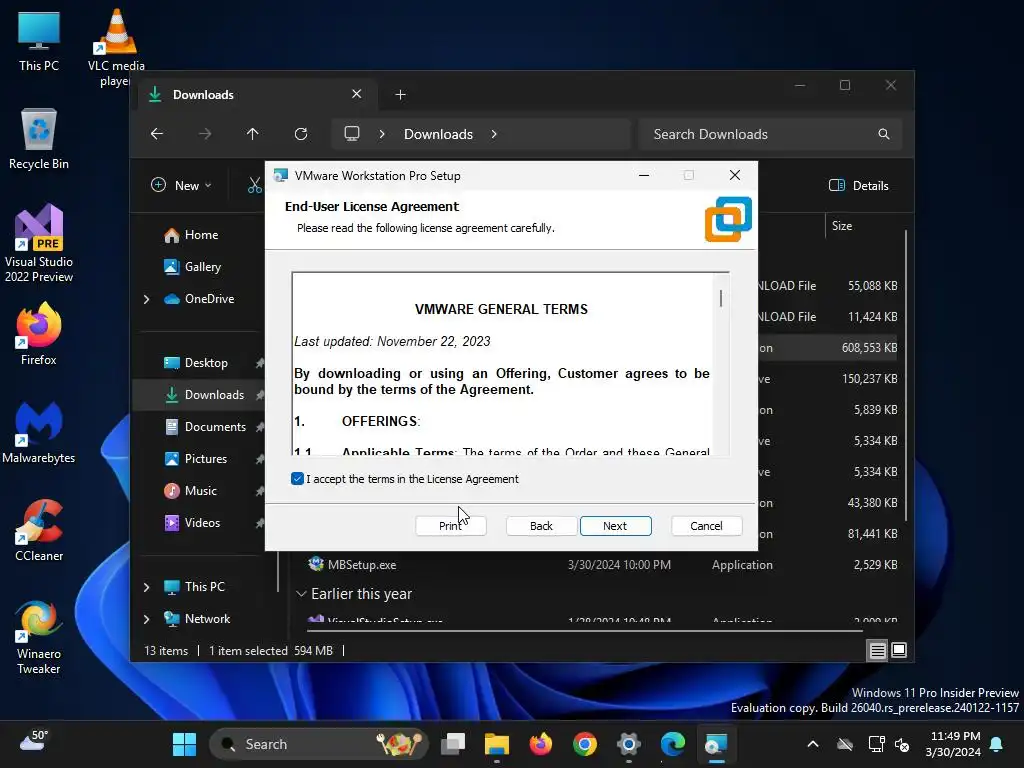
Task: Open VLC media player desktop shortcut
Action: coord(116,48)
